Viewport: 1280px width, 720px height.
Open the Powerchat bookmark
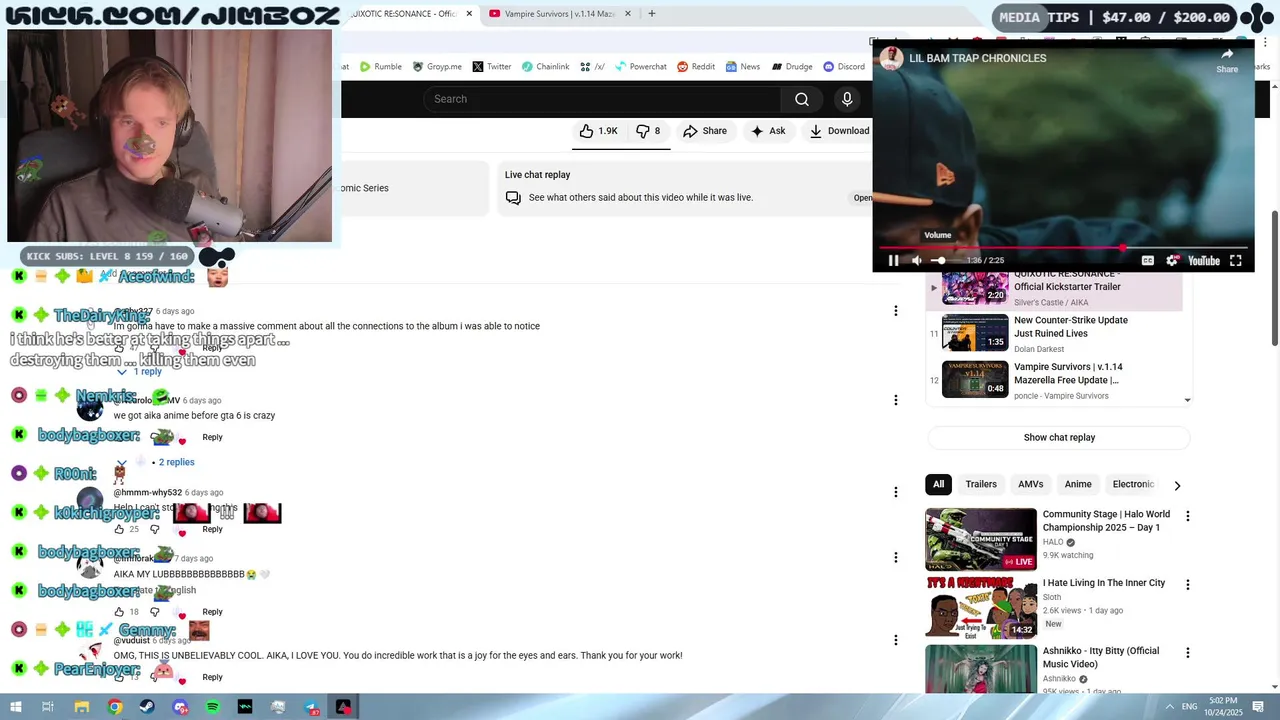[640, 67]
